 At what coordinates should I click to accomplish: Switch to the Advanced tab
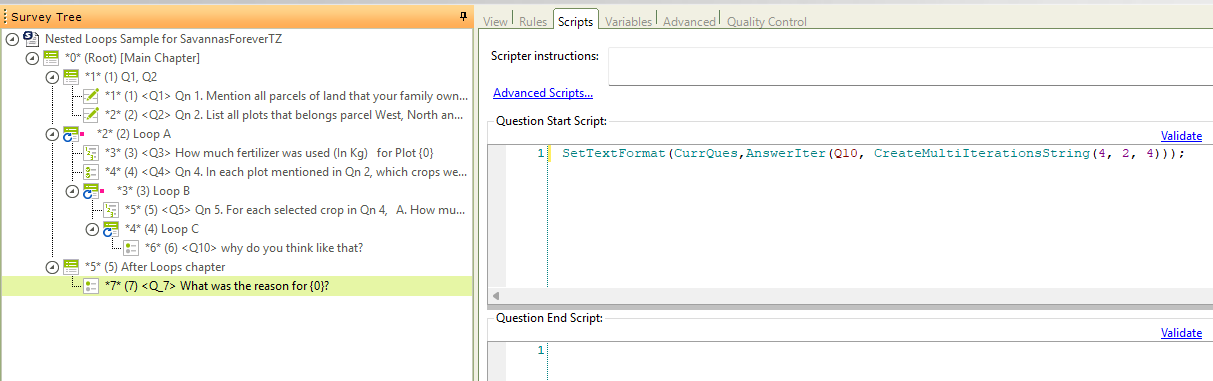(x=689, y=21)
